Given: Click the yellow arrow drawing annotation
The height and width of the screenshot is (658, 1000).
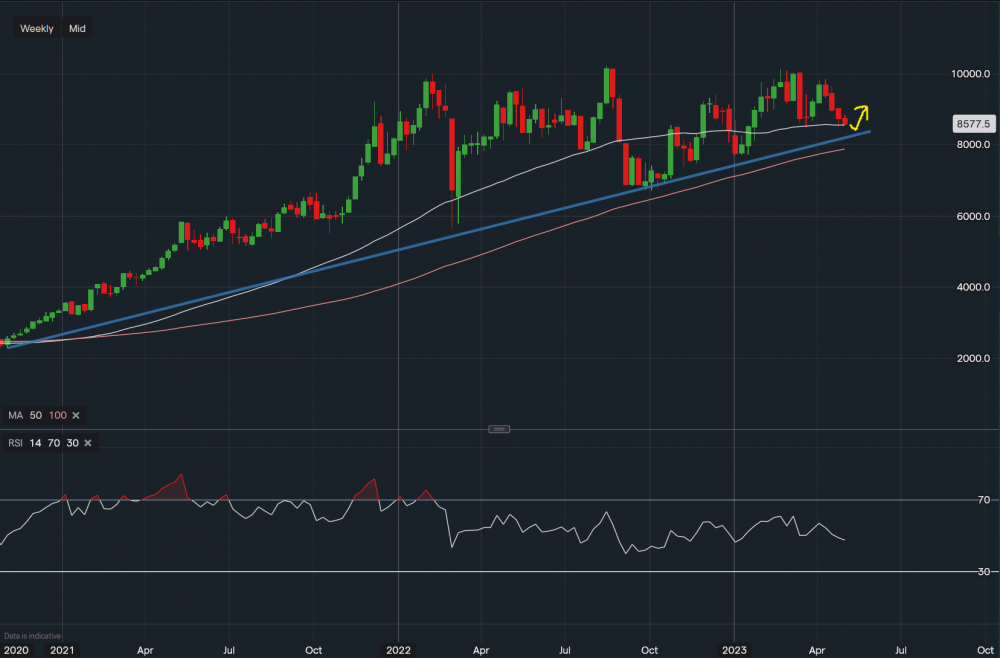Looking at the screenshot, I should [x=859, y=116].
